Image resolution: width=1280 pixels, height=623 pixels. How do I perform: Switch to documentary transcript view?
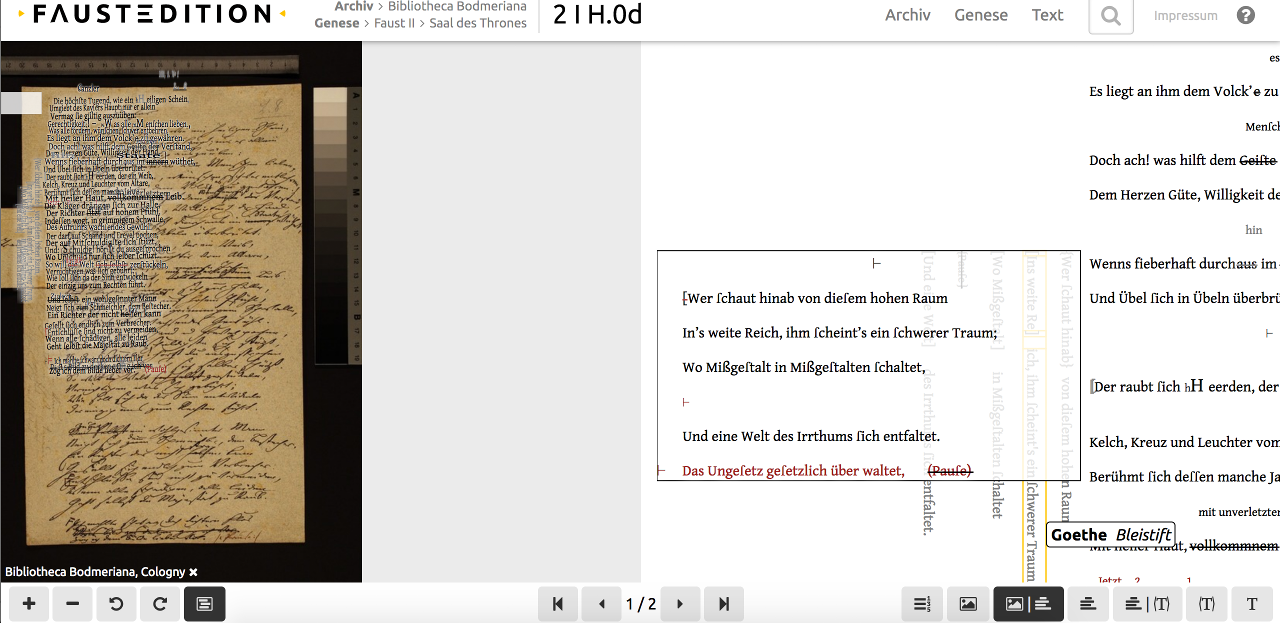[x=1088, y=604]
